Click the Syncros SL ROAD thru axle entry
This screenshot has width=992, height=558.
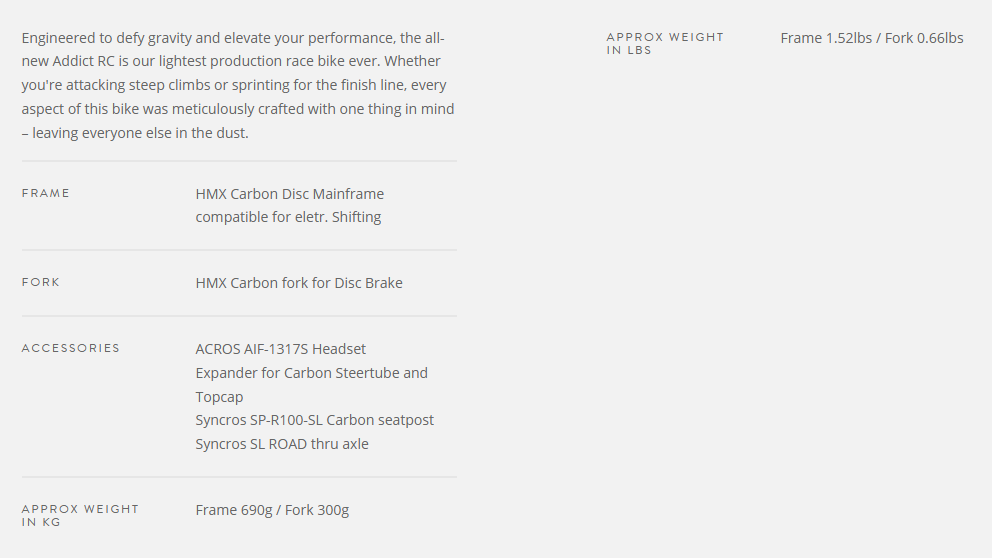click(x=282, y=444)
